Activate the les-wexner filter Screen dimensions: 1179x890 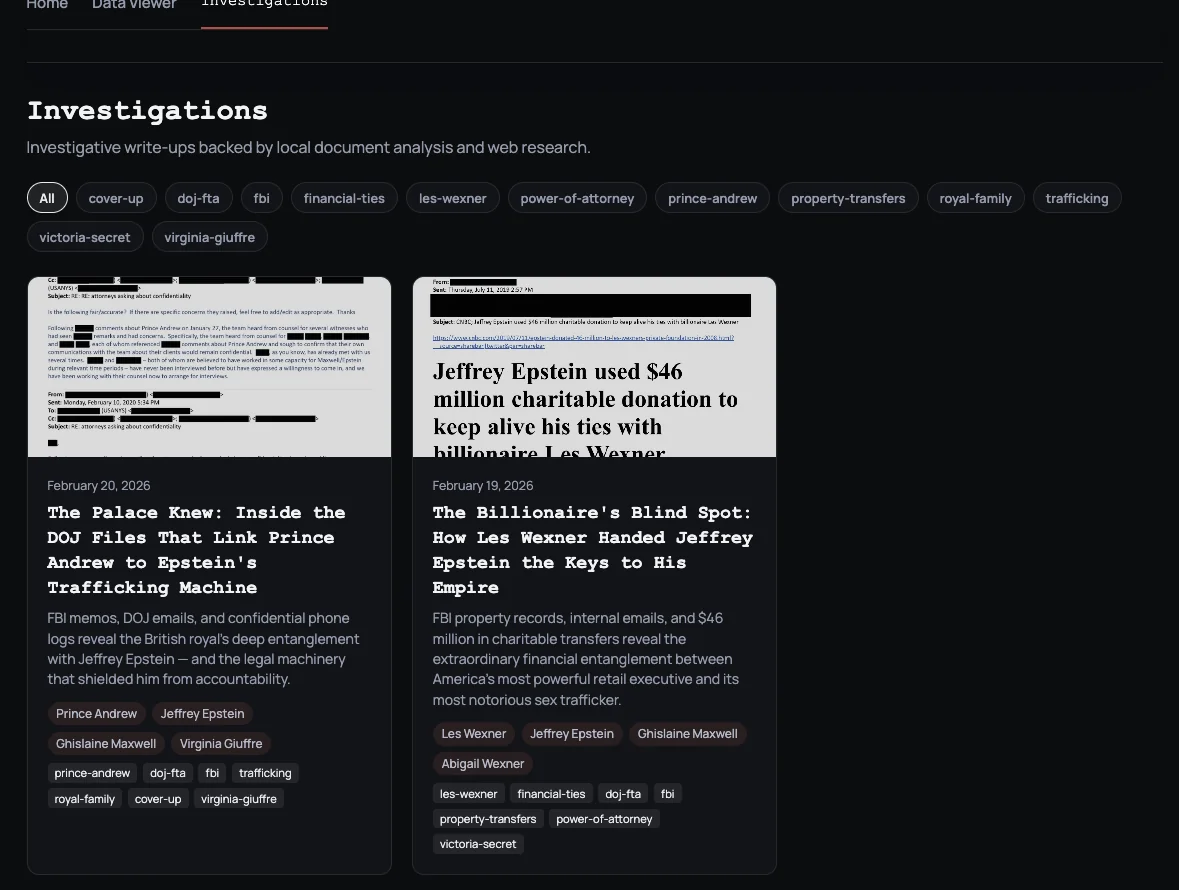tap(452, 197)
